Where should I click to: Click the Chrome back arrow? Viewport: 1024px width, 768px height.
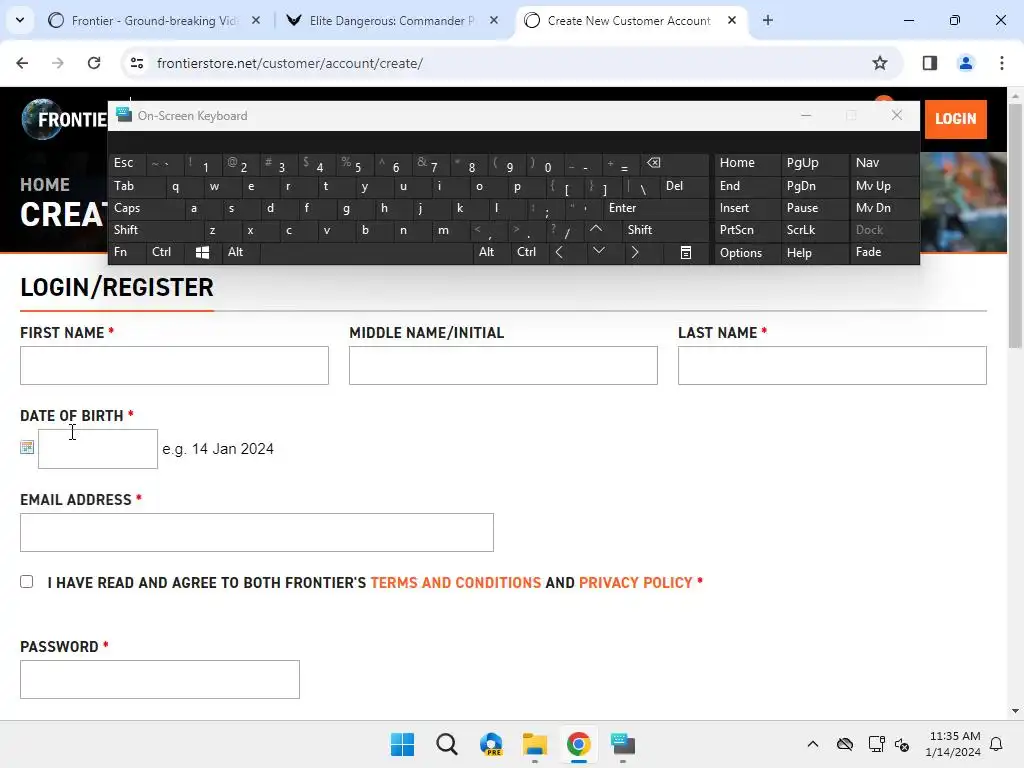click(x=22, y=63)
